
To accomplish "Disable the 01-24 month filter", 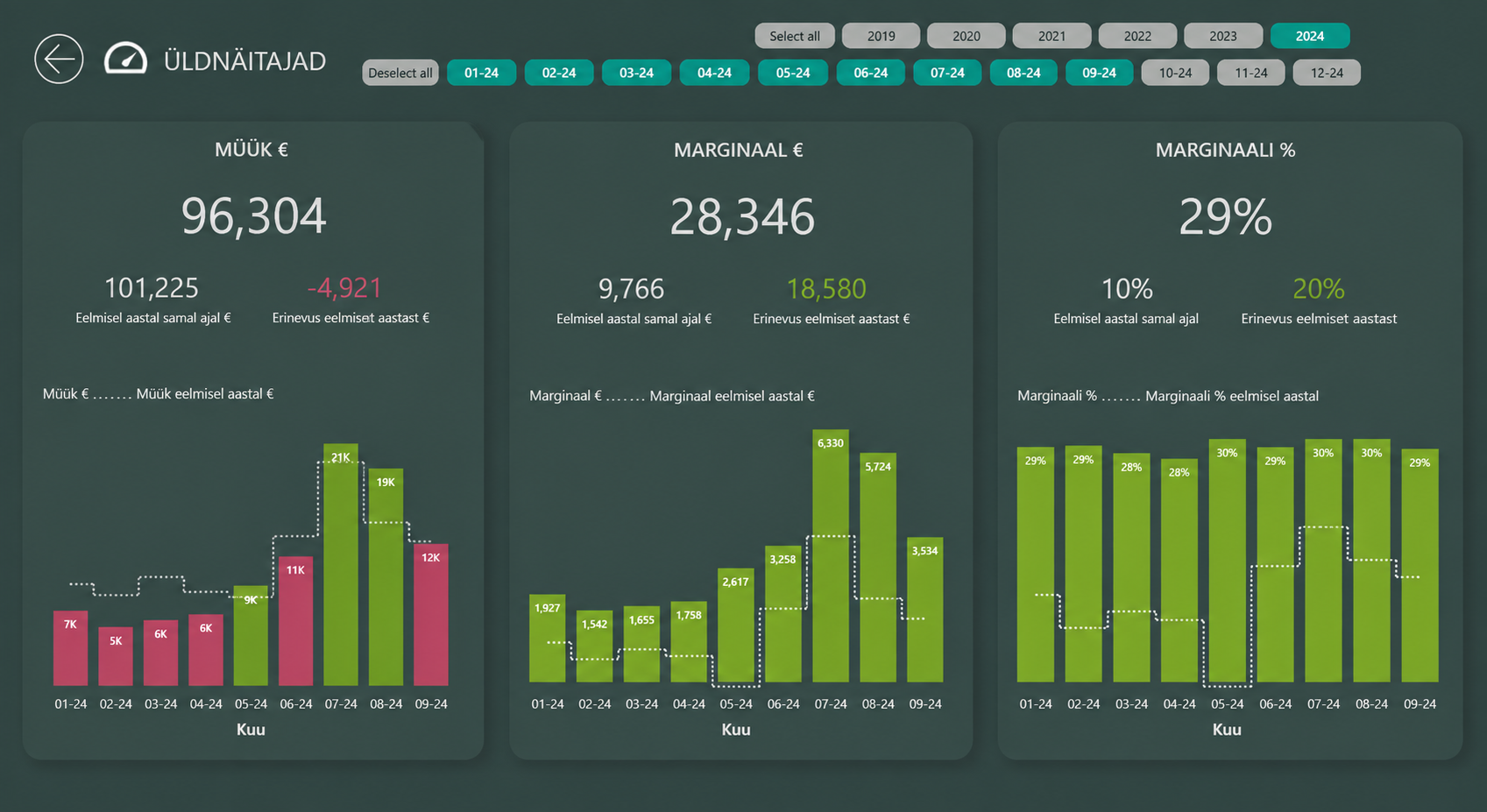I will [x=481, y=73].
